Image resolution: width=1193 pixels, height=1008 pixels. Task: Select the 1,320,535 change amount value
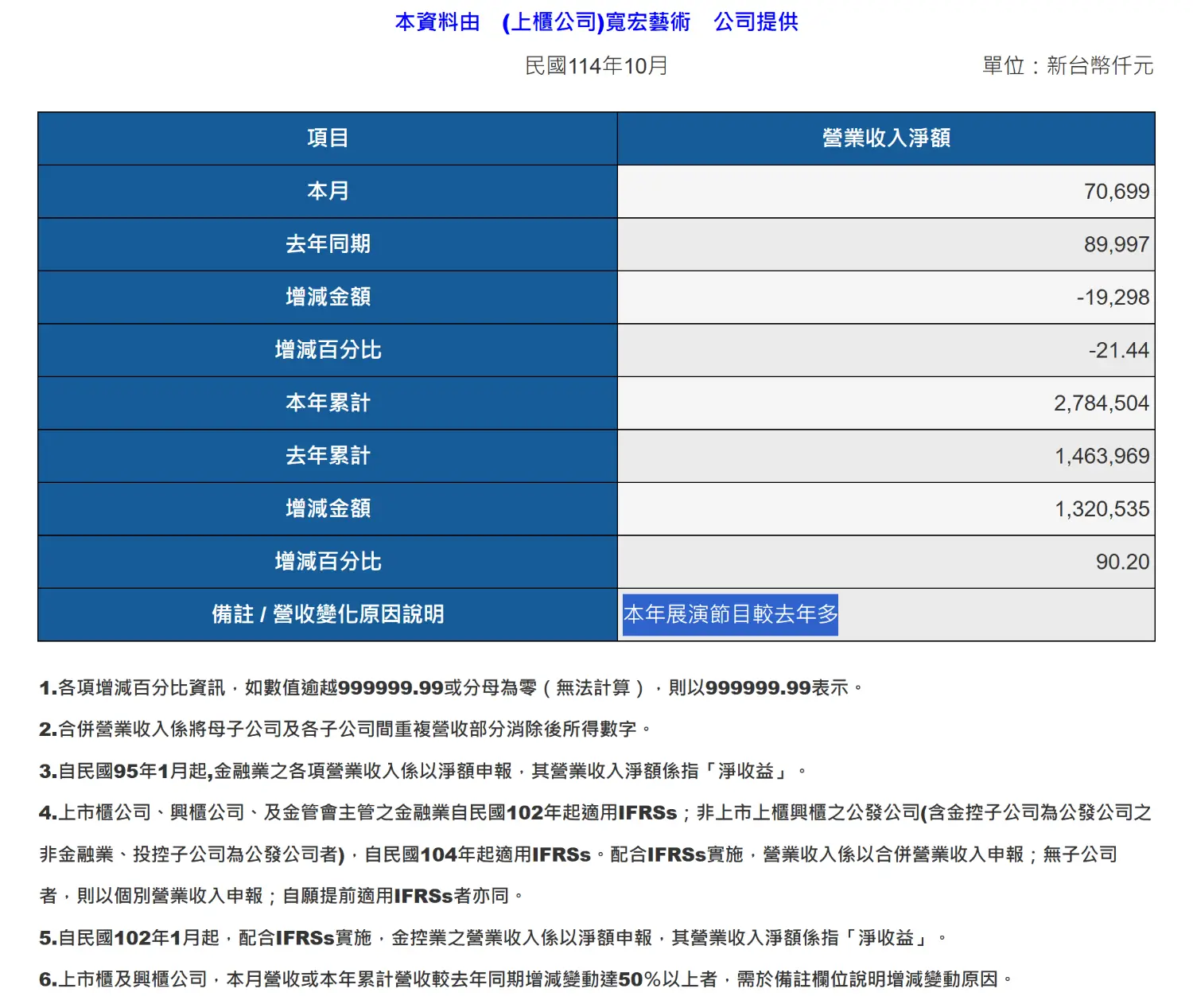1102,509
